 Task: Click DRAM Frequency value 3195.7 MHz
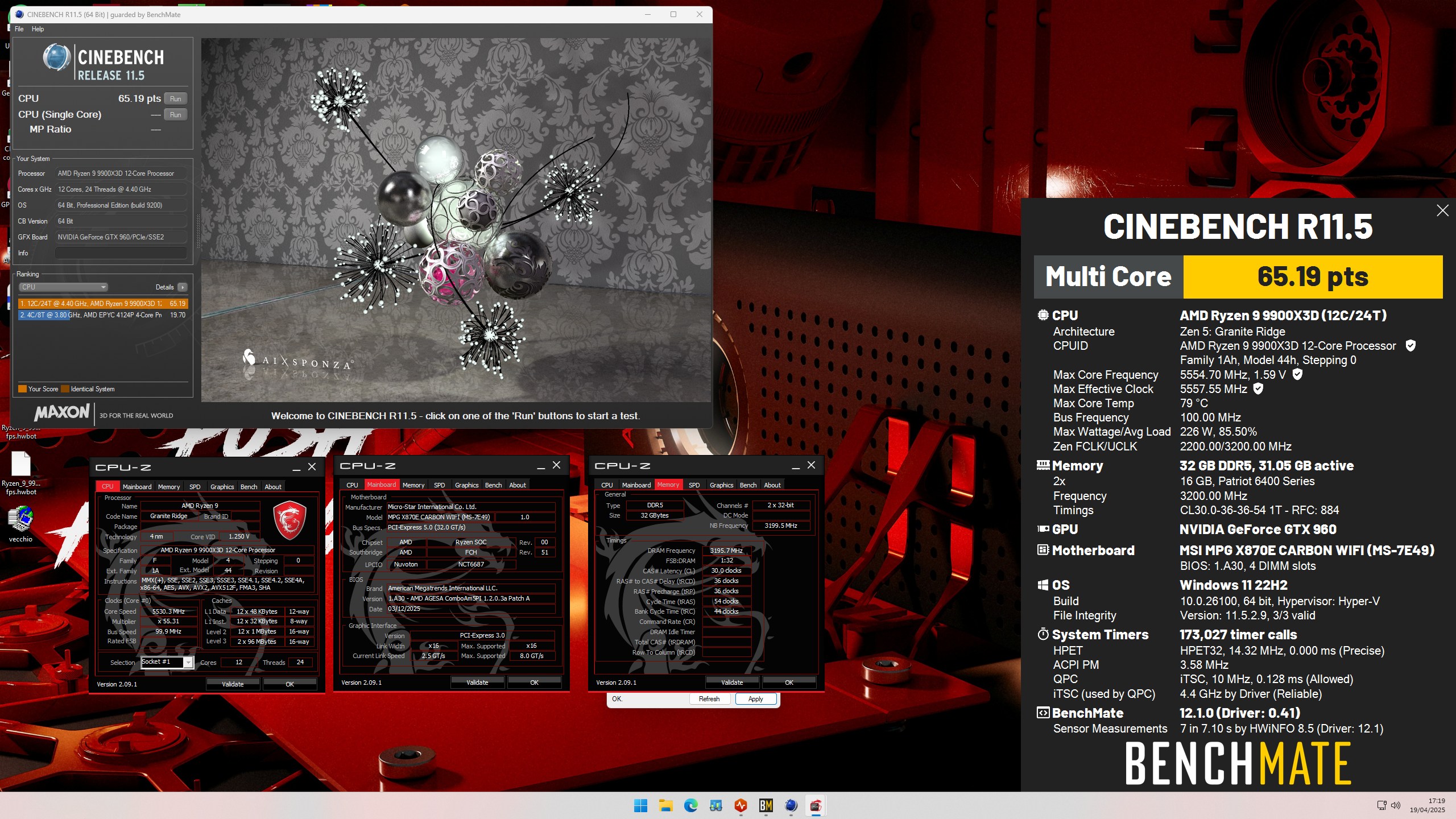click(x=726, y=551)
